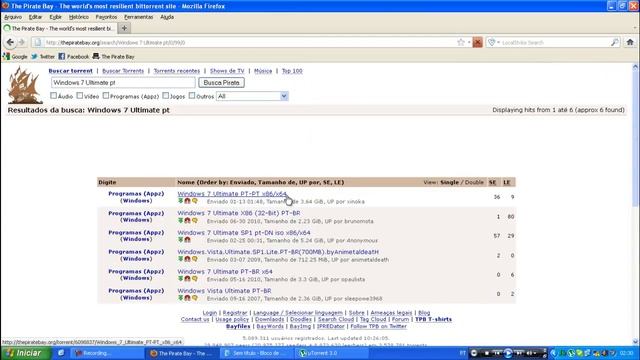This screenshot has height=360, width=640.
Task: Open the Música link
Action: tap(263, 71)
